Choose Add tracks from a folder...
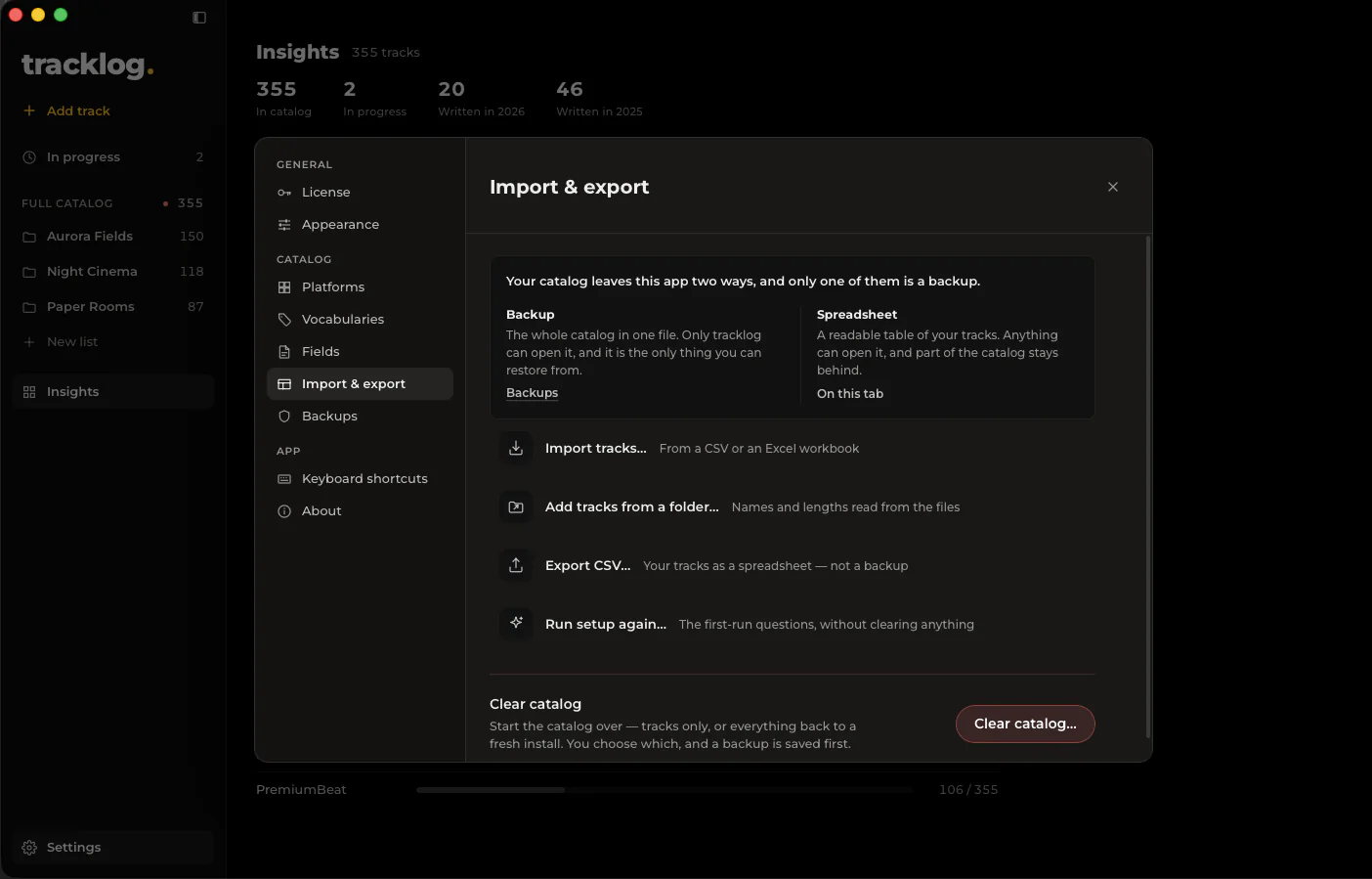 point(793,507)
